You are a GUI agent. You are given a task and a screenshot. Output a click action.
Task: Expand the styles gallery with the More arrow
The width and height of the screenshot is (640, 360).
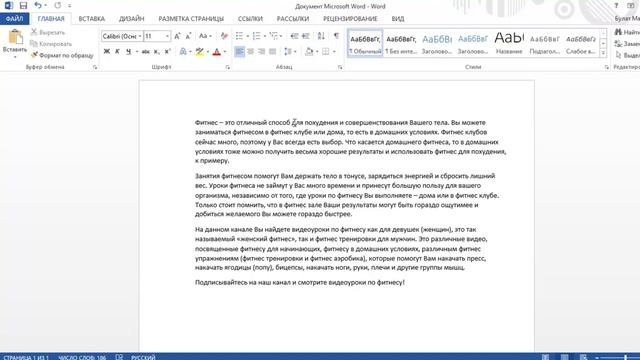603,53
